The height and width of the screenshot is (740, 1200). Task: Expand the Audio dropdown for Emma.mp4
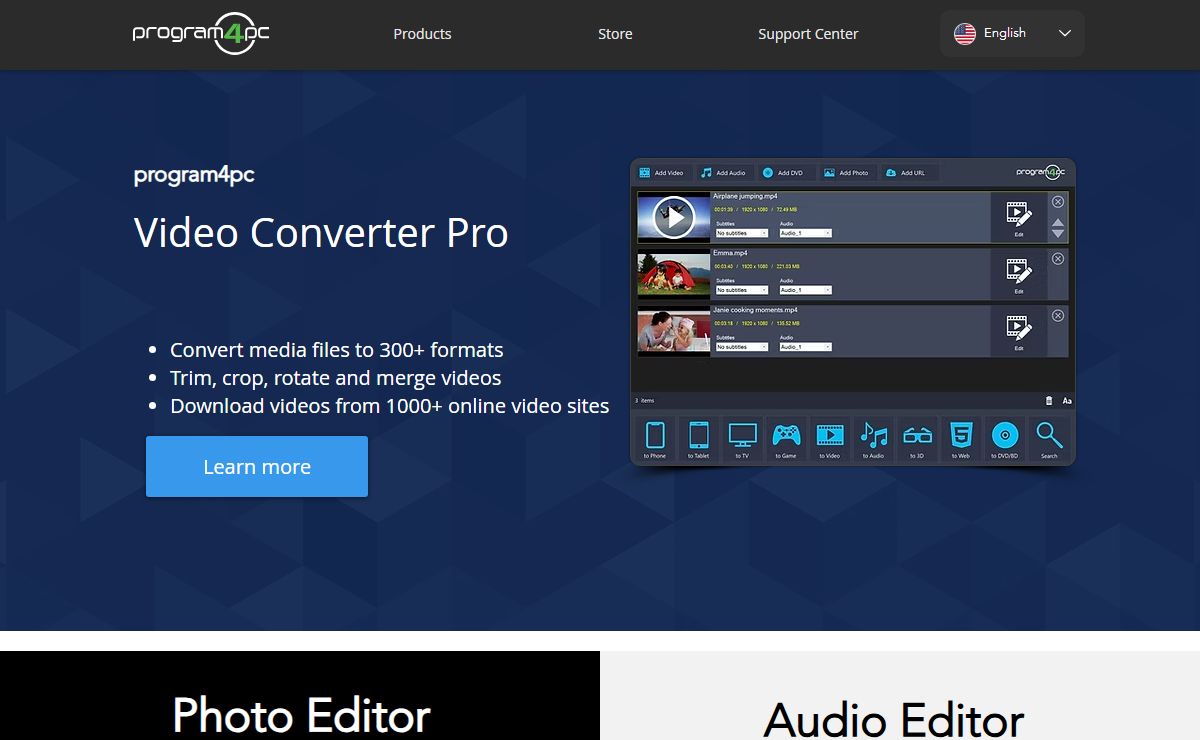coord(805,290)
